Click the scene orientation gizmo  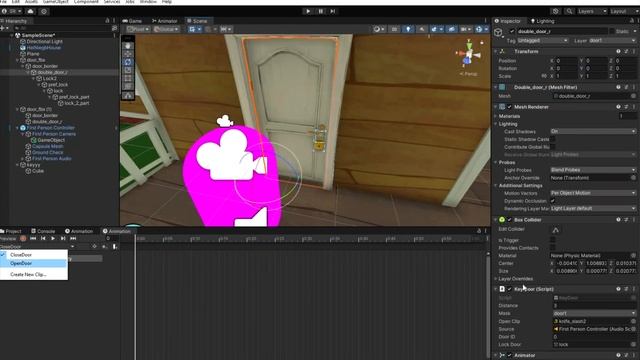[469, 53]
